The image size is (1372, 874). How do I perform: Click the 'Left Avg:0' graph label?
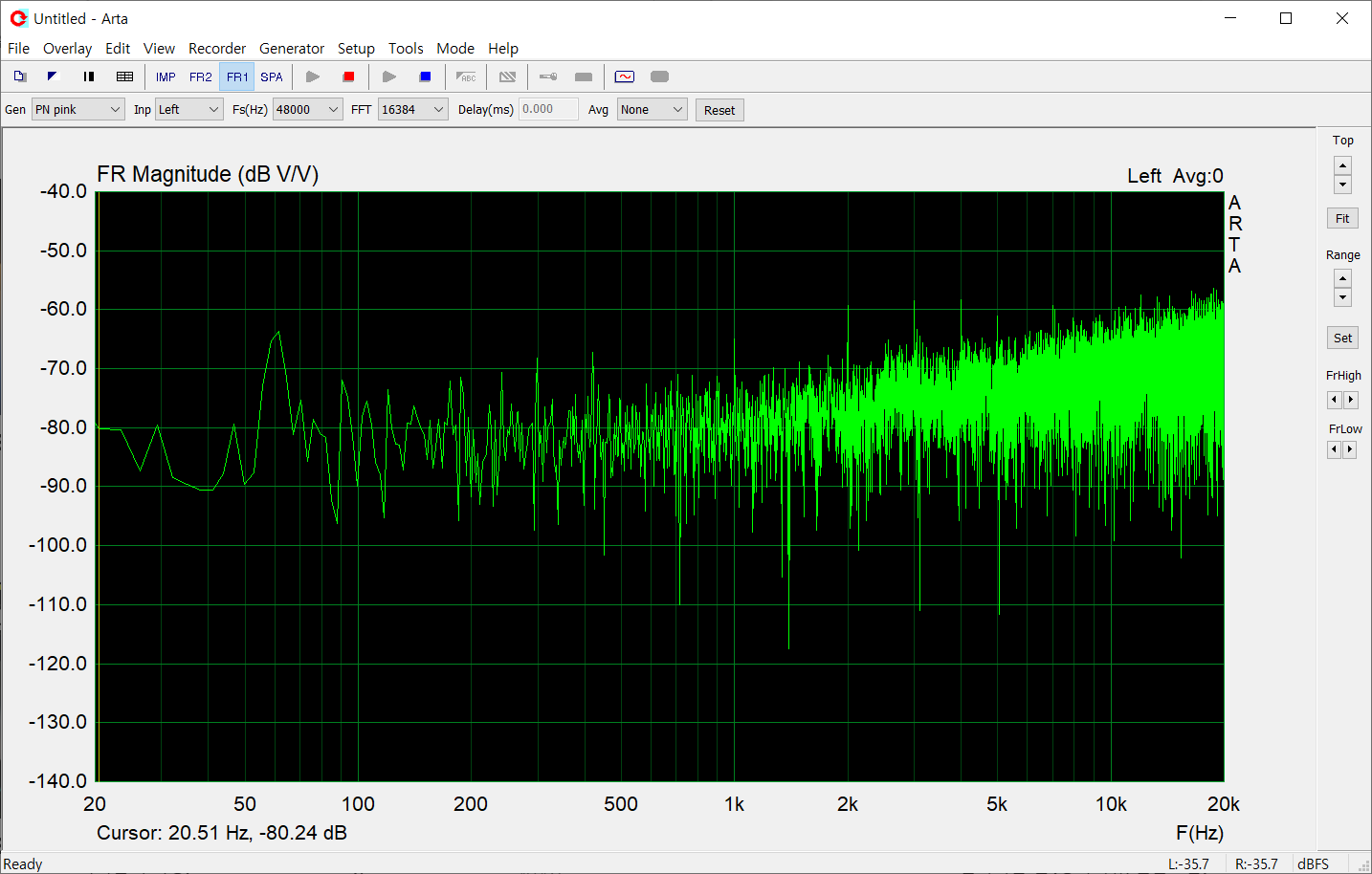click(1175, 176)
